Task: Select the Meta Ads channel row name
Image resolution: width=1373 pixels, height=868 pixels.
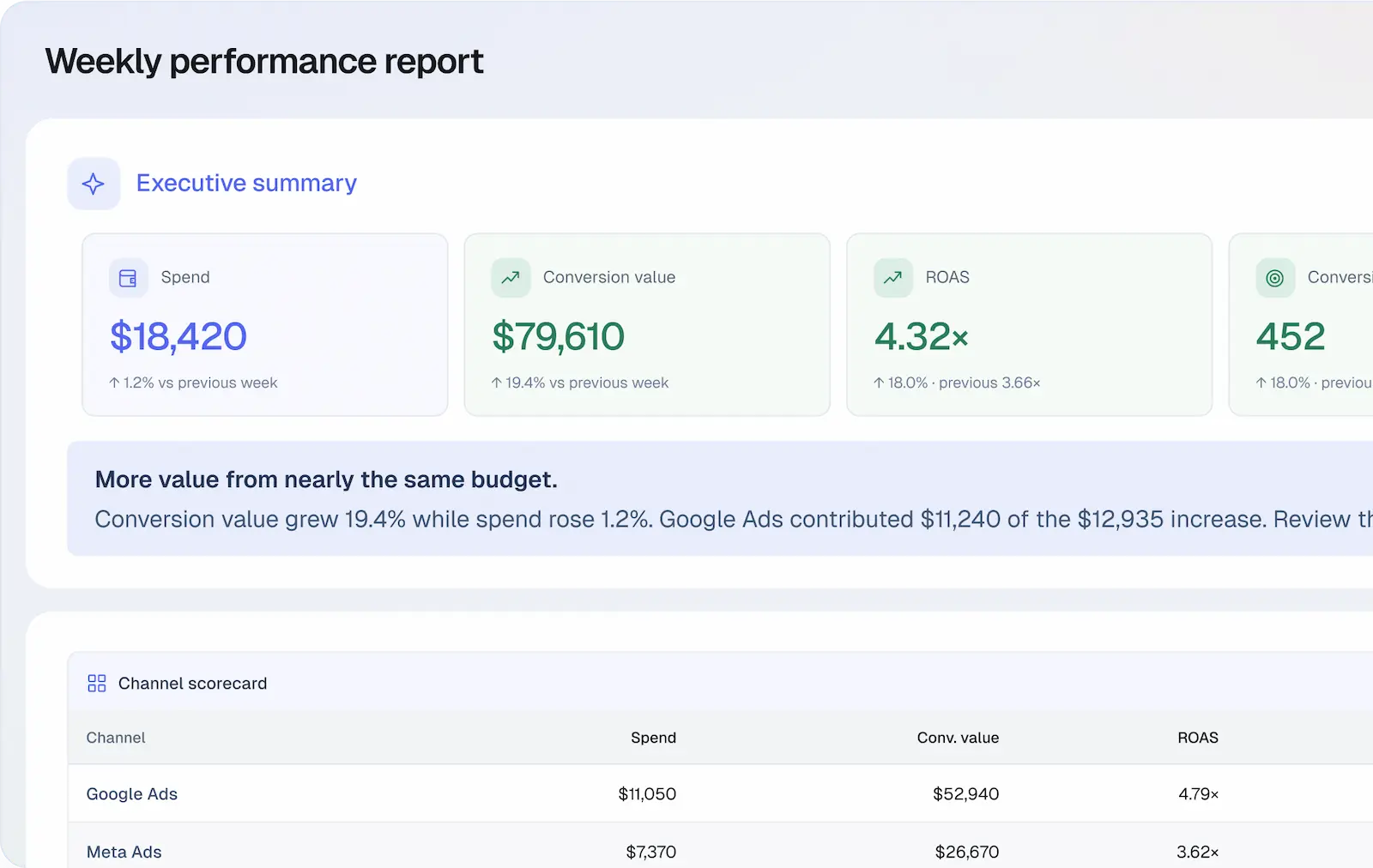Action: (124, 852)
